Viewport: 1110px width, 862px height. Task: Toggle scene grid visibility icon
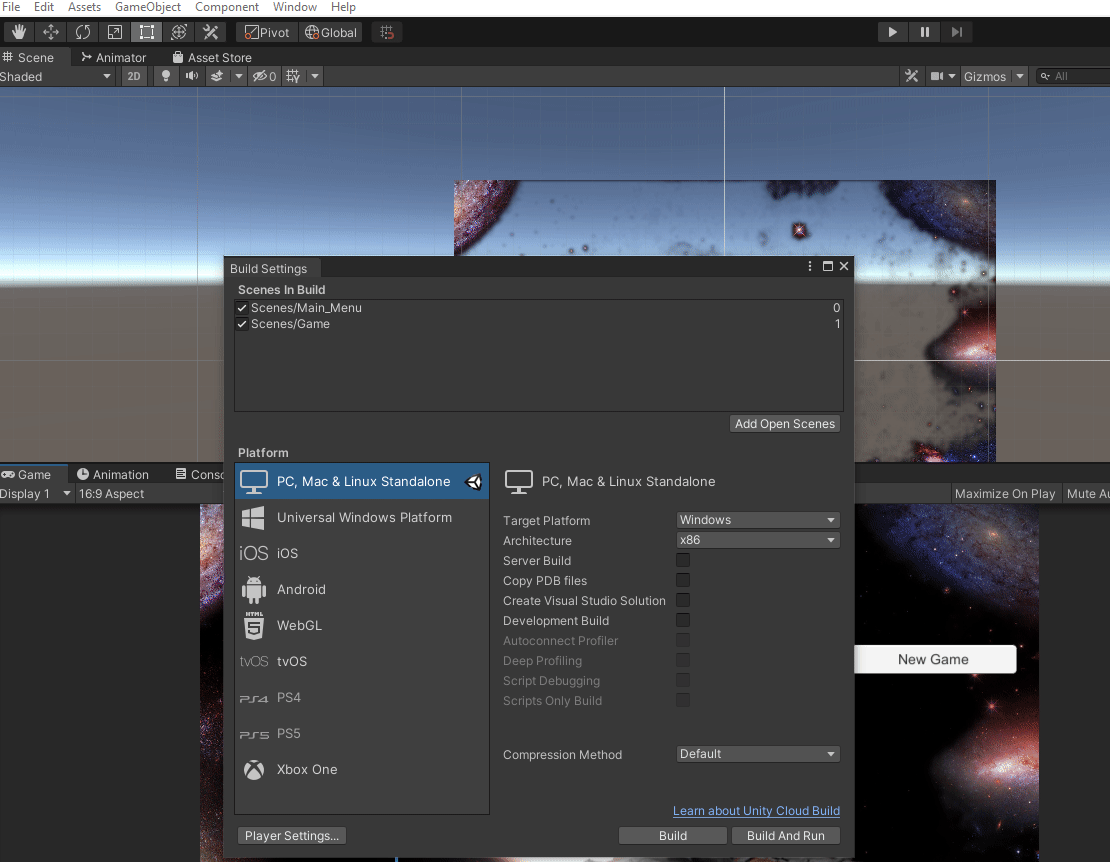point(293,76)
